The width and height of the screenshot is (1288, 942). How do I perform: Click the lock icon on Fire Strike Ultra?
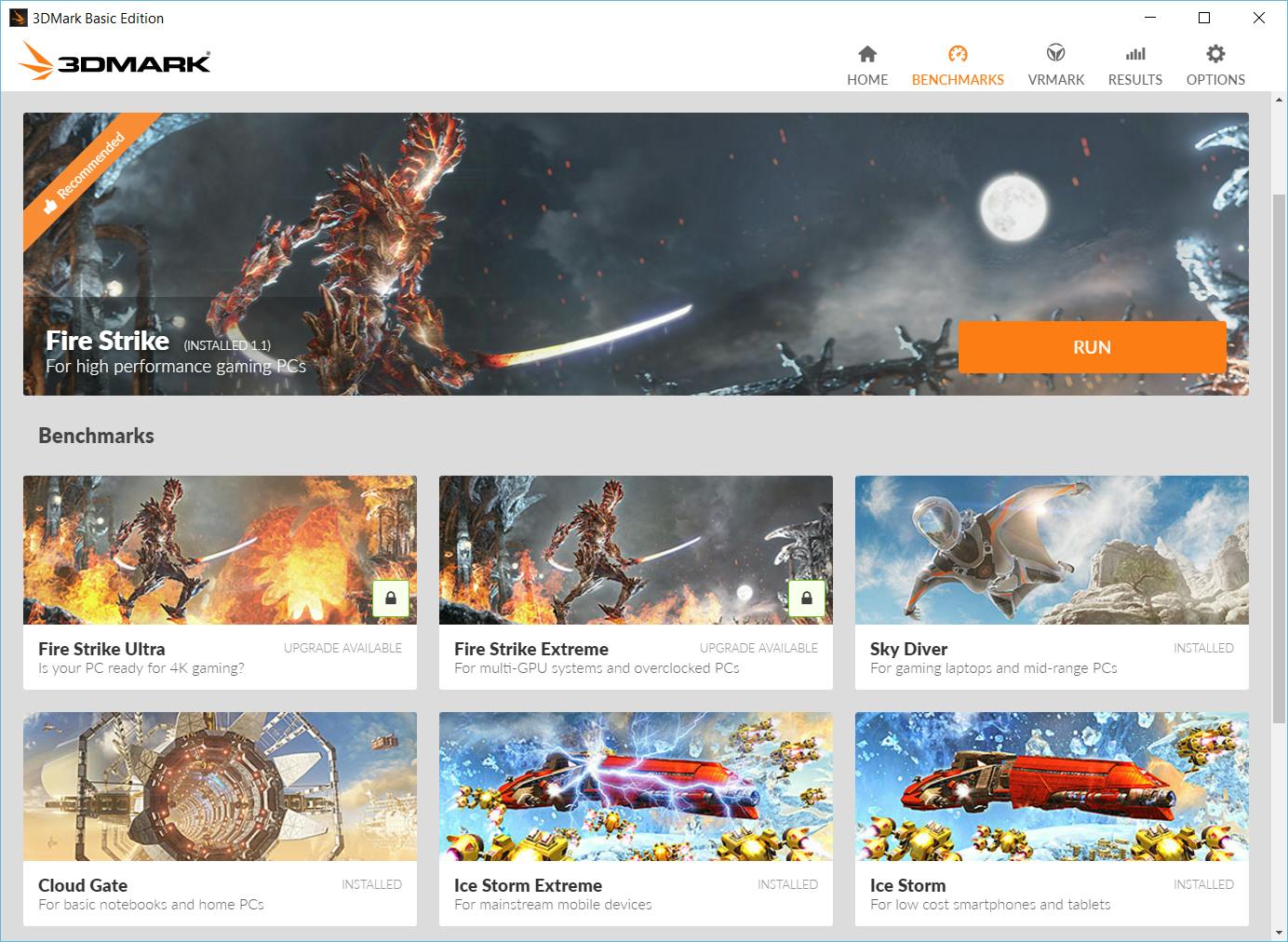[x=391, y=598]
